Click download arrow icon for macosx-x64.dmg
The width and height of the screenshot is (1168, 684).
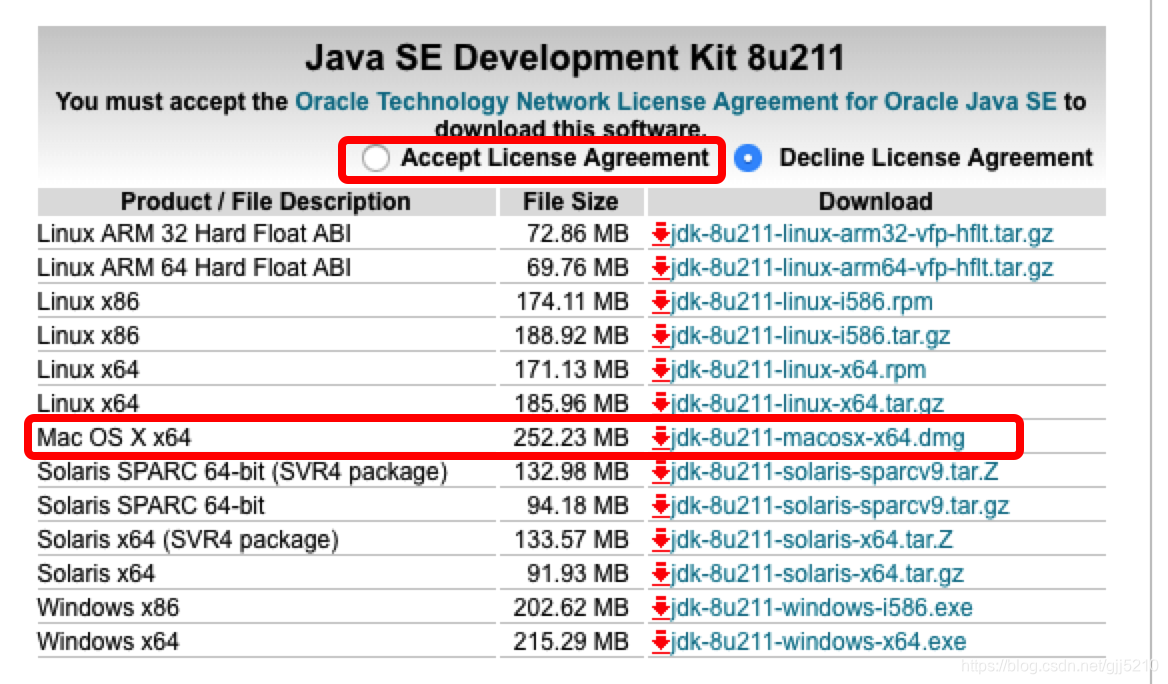coord(661,437)
